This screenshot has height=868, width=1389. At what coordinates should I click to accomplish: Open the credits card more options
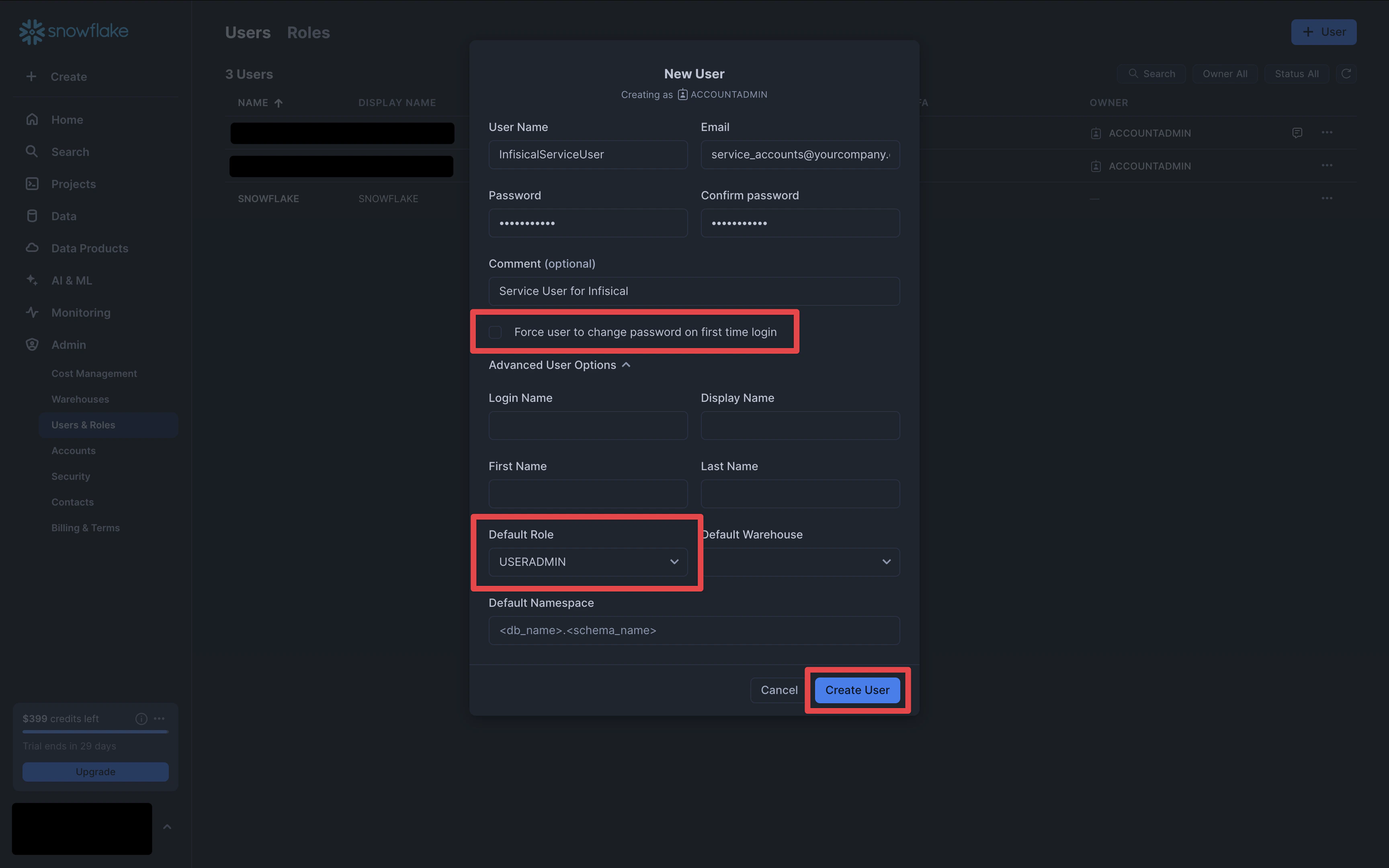point(160,719)
